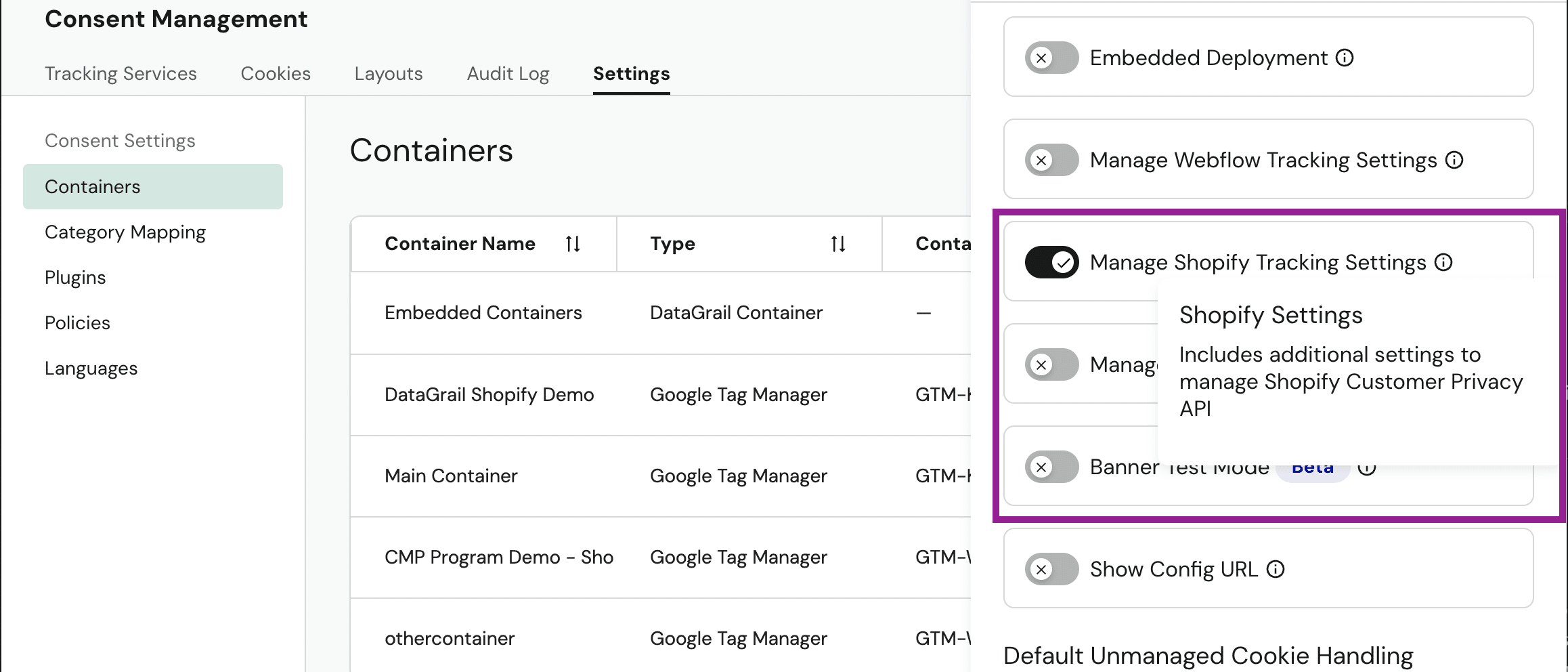The image size is (1568, 672).
Task: Switch to the Audit Log tab
Action: 507,73
